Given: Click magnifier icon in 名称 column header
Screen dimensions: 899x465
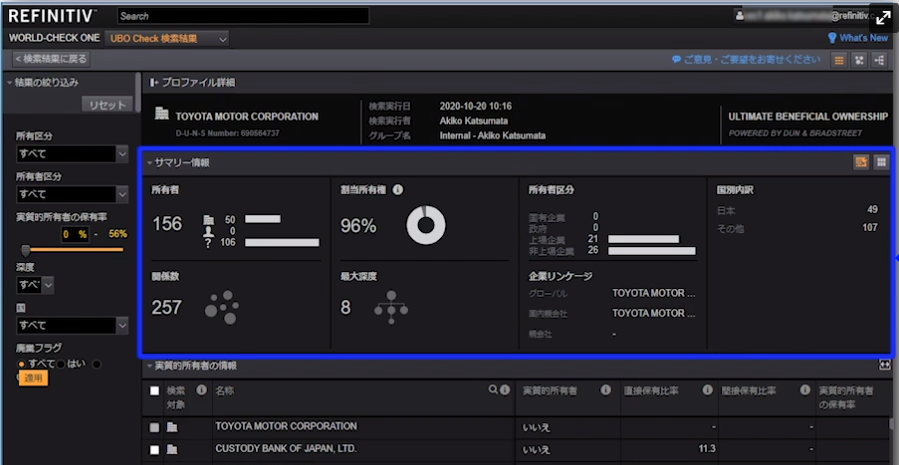Looking at the screenshot, I should pos(493,390).
